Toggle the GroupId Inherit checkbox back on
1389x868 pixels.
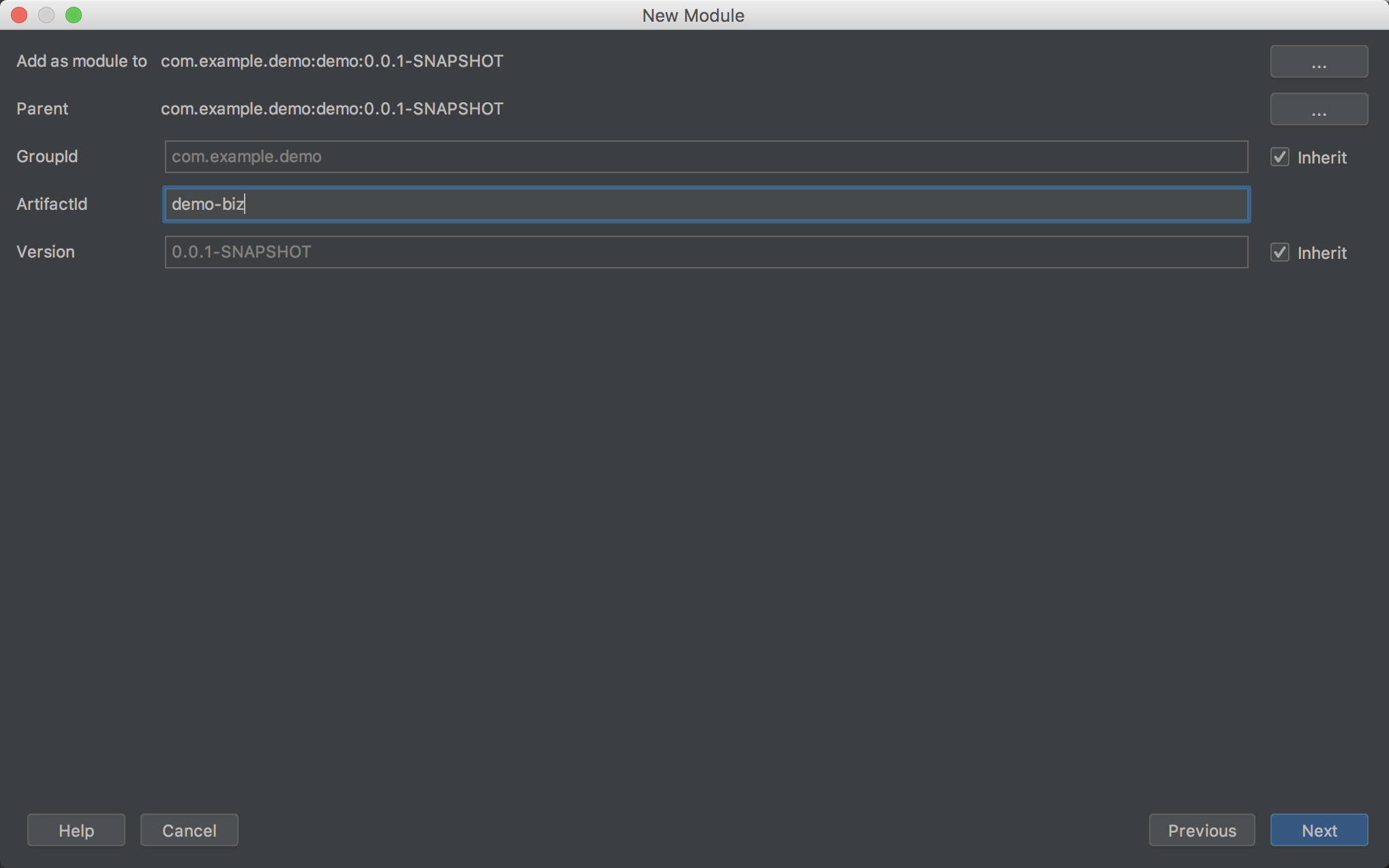[x=1280, y=157]
